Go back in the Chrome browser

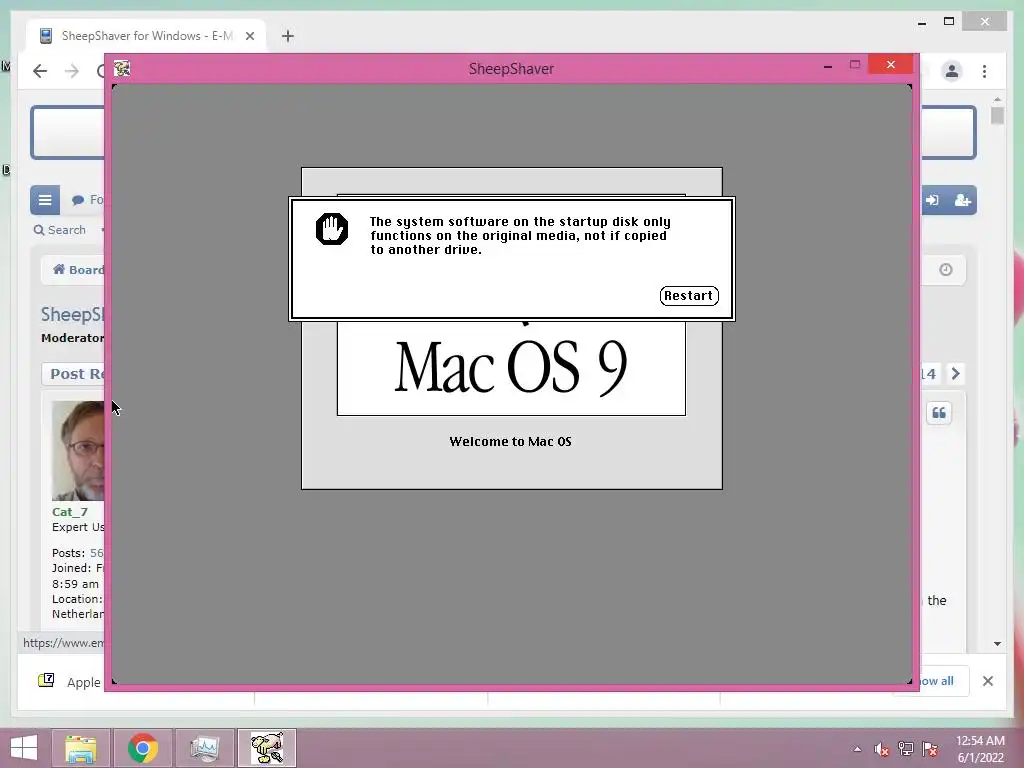[40, 71]
